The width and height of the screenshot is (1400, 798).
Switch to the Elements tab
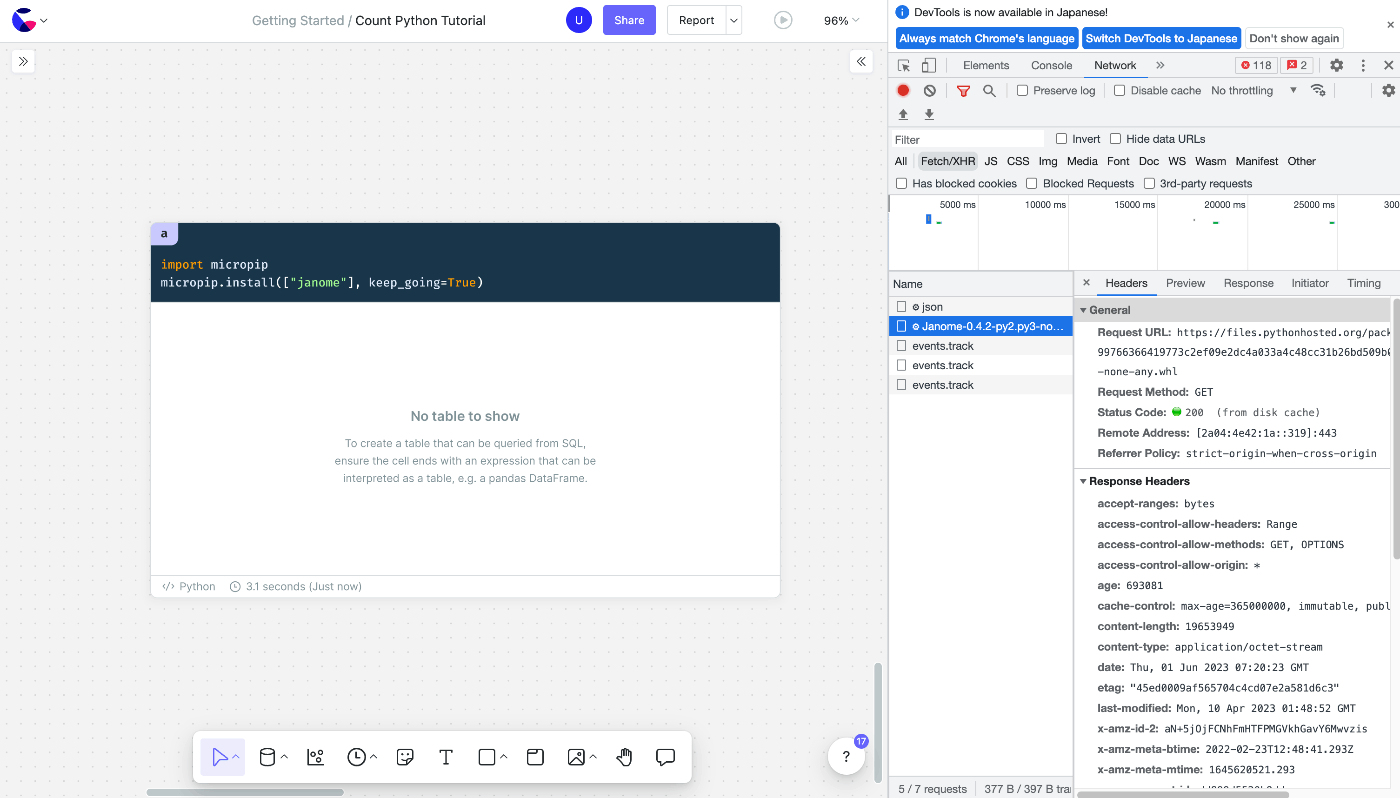986,65
